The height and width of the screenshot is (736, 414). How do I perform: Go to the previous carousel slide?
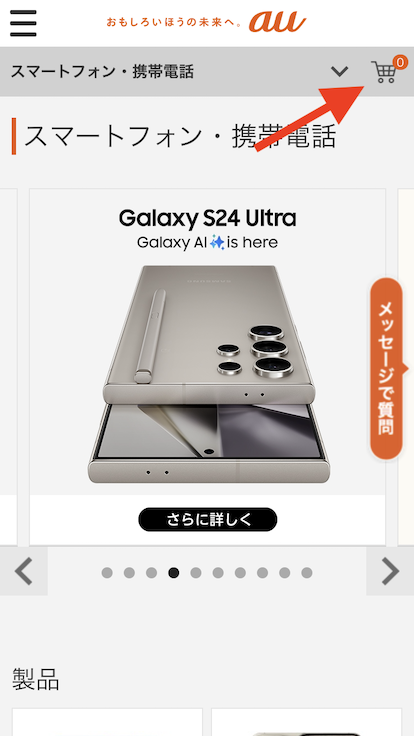(23, 571)
